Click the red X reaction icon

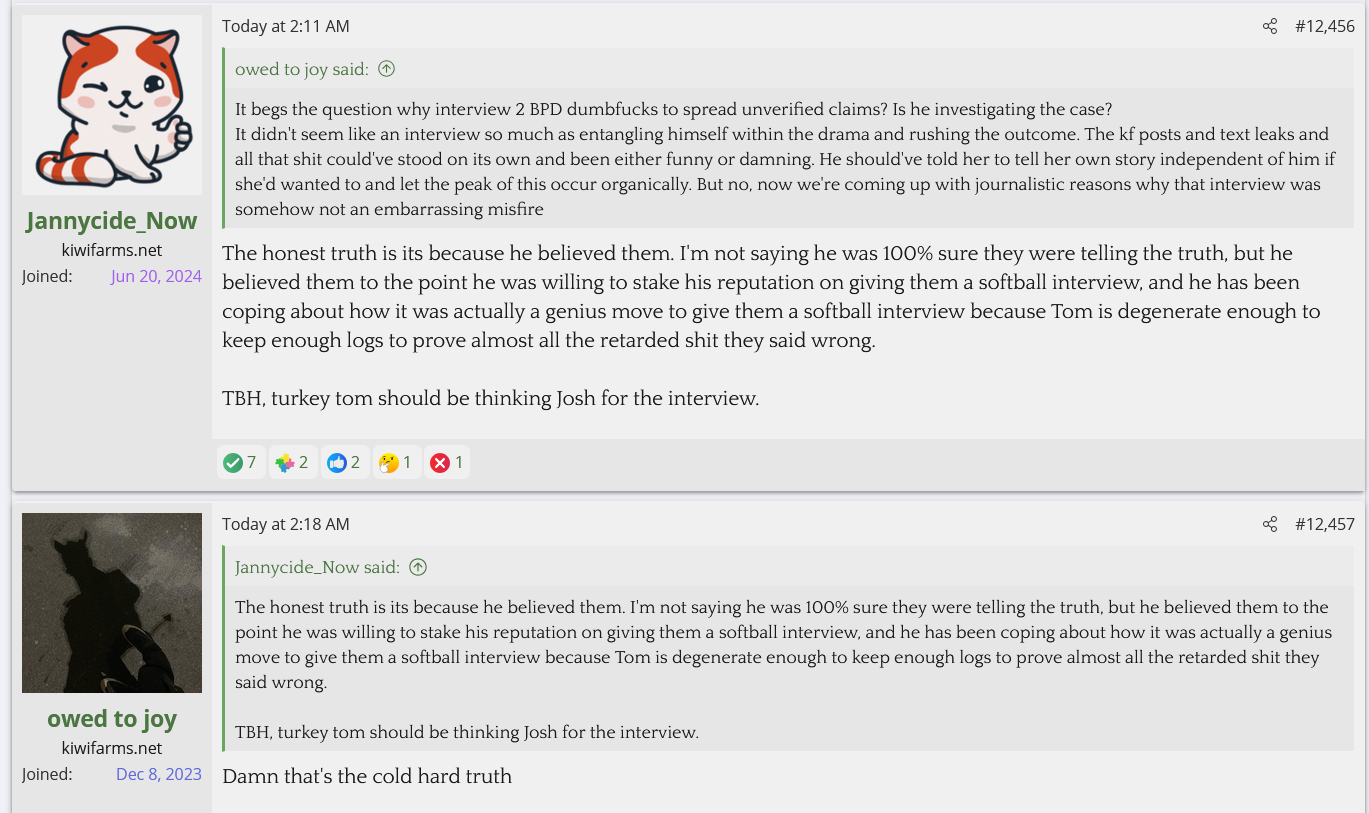click(440, 463)
